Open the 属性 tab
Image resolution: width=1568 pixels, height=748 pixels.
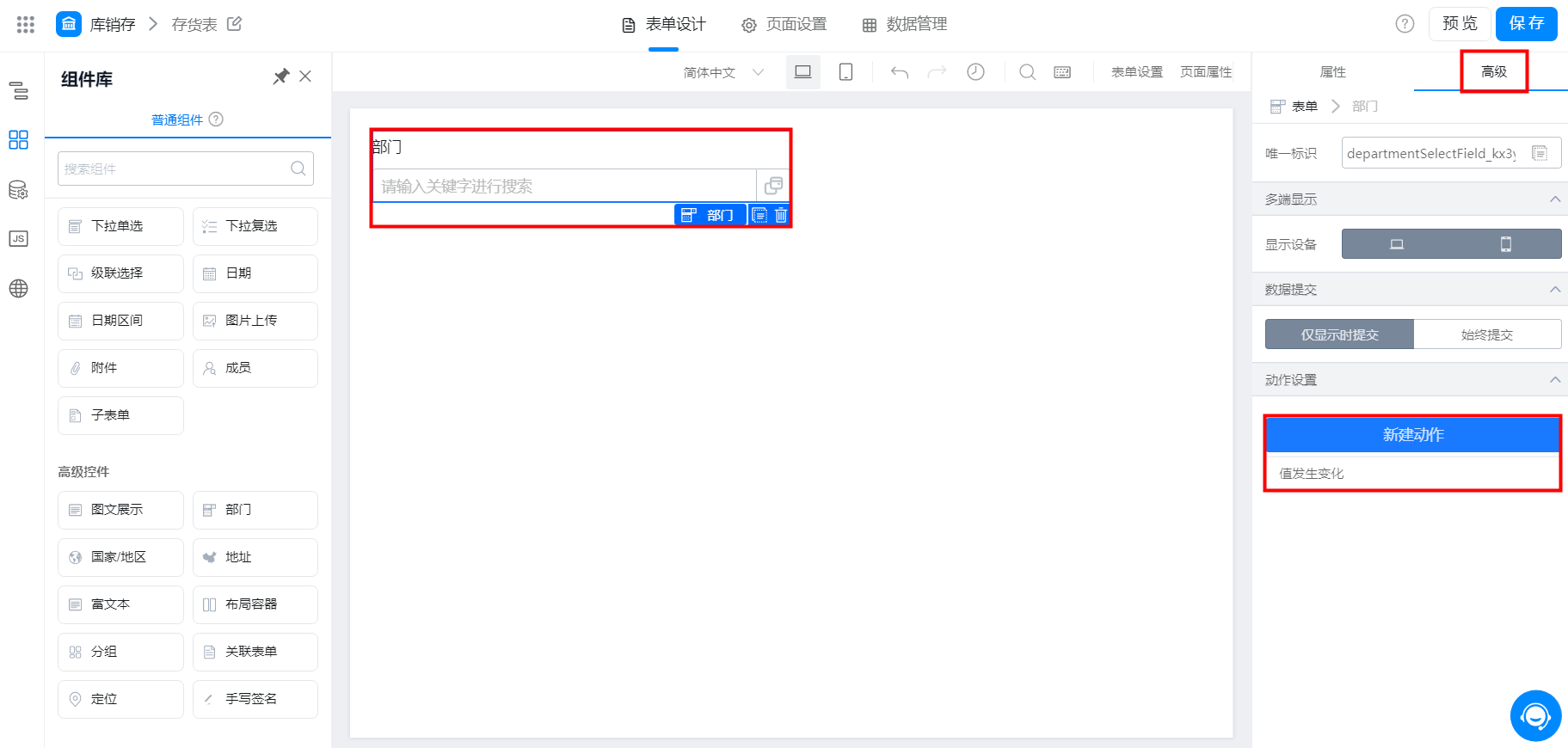tap(1332, 72)
